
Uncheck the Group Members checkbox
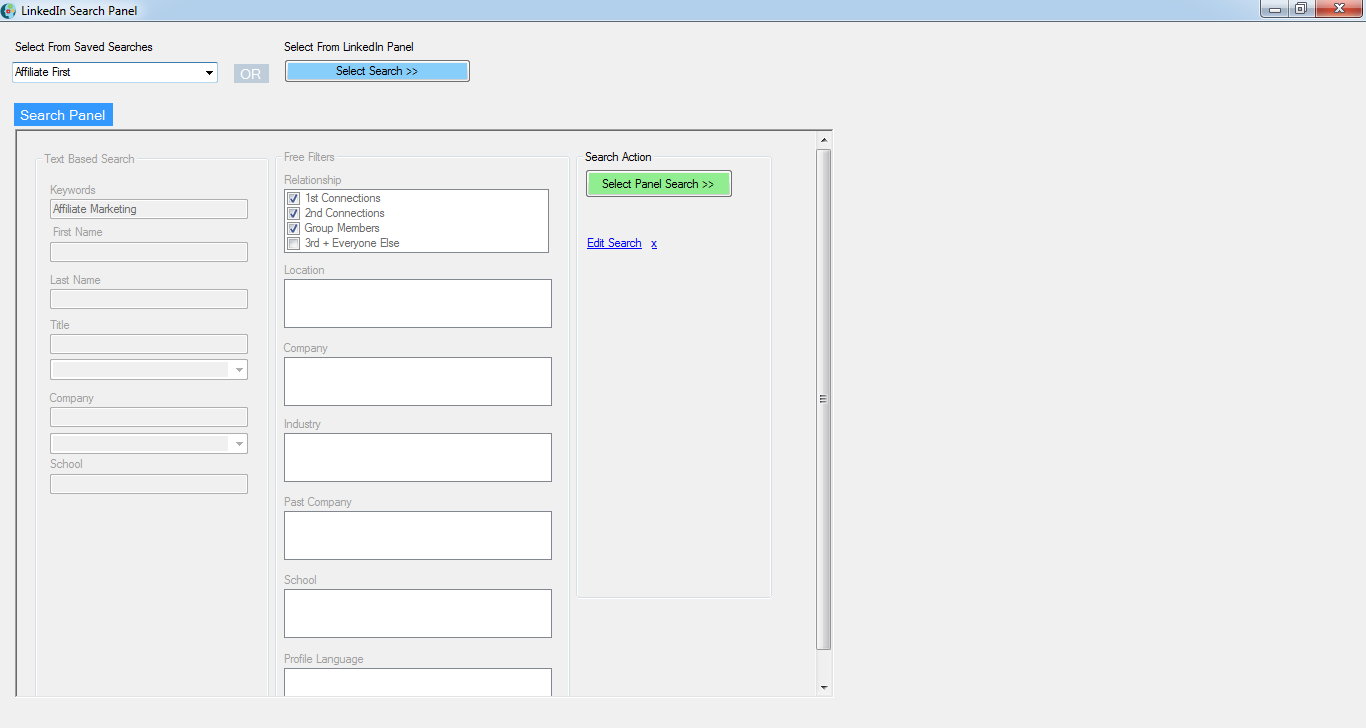[x=294, y=228]
